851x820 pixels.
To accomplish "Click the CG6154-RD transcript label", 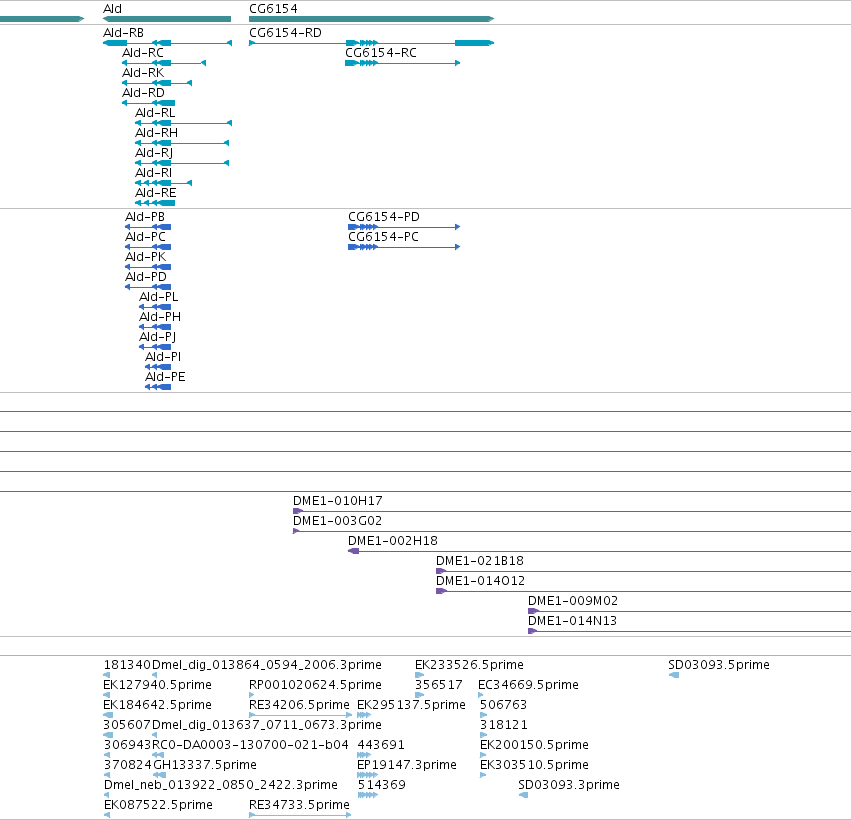I will click(x=285, y=33).
